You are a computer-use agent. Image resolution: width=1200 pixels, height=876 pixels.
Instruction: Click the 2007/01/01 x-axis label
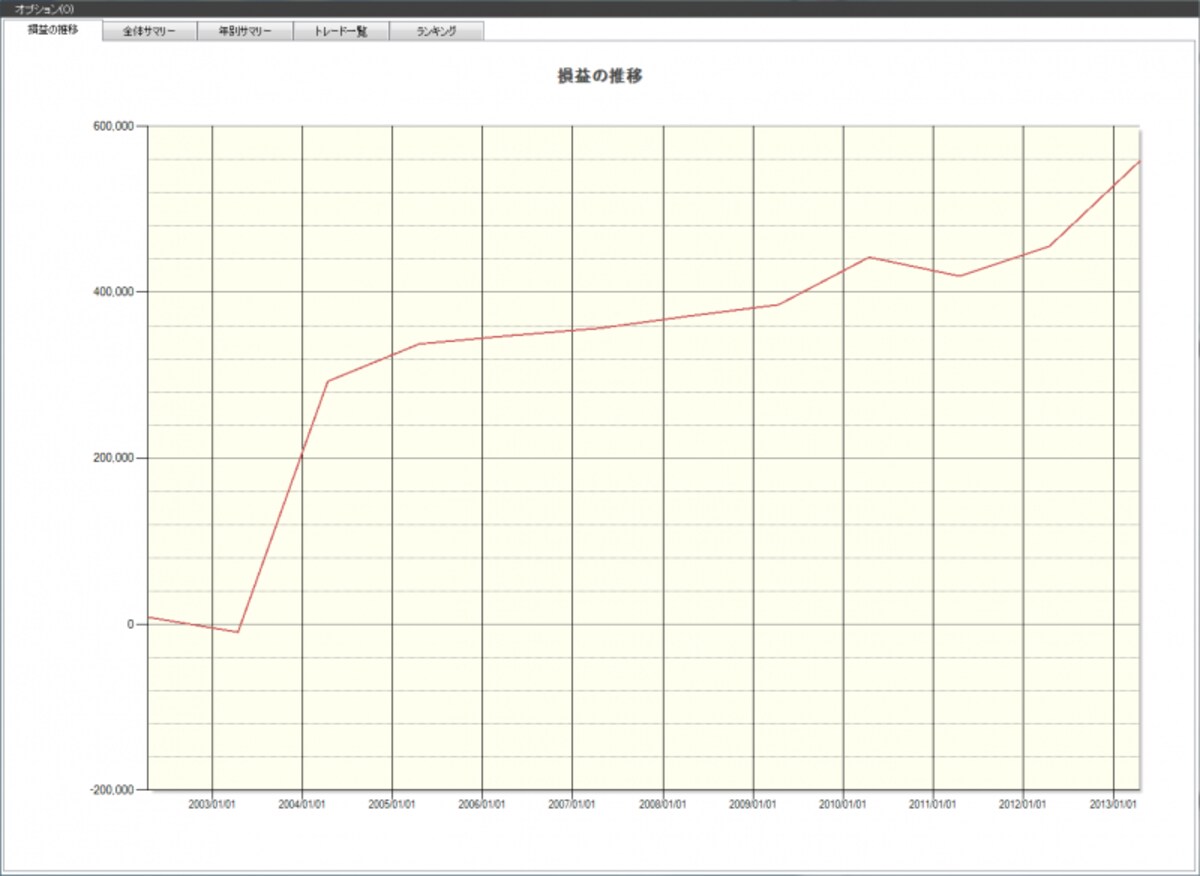[x=572, y=804]
